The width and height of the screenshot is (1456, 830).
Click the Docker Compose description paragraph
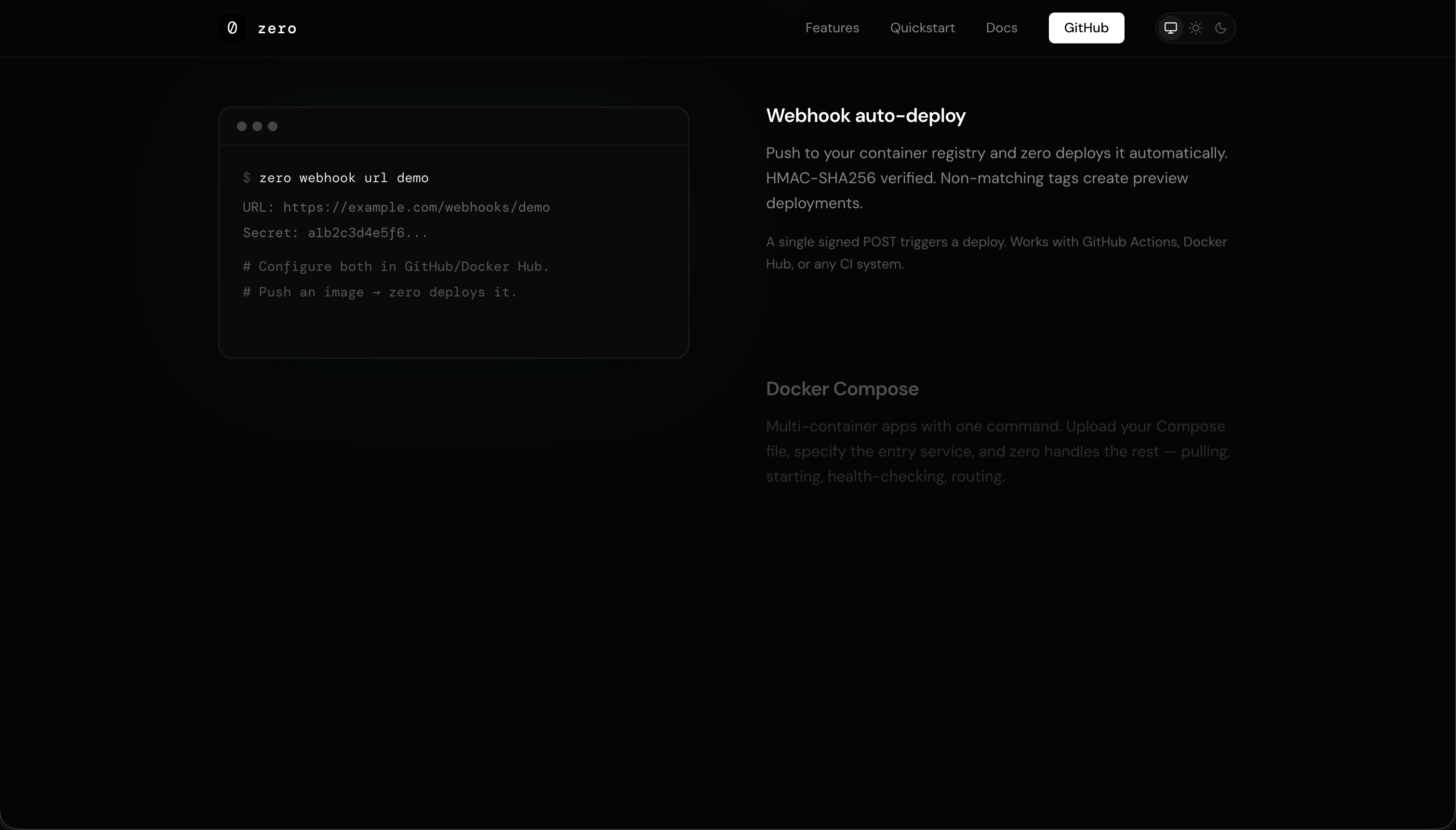(x=997, y=451)
